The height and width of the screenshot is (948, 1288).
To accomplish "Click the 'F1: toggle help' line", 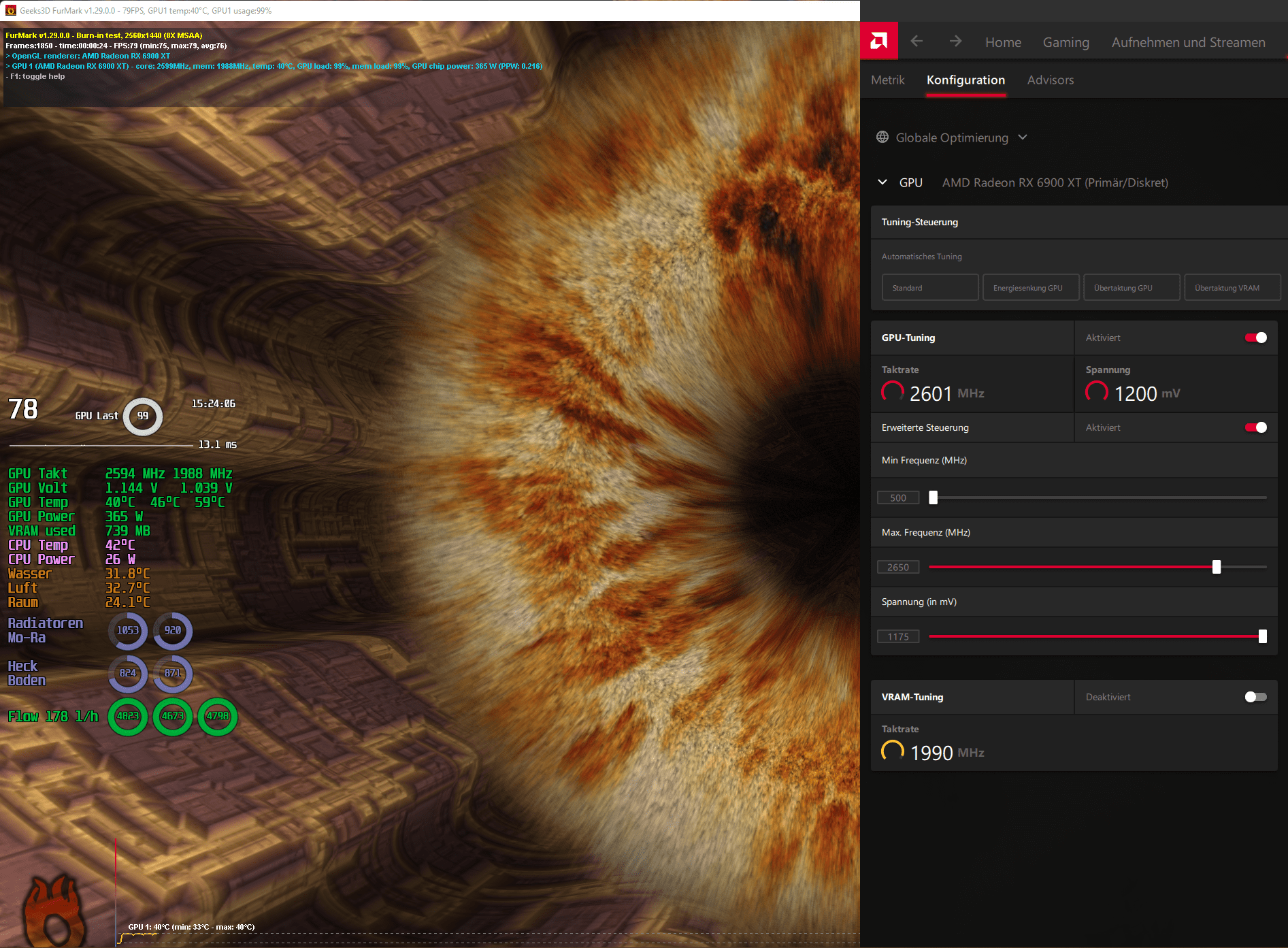I will (x=35, y=76).
